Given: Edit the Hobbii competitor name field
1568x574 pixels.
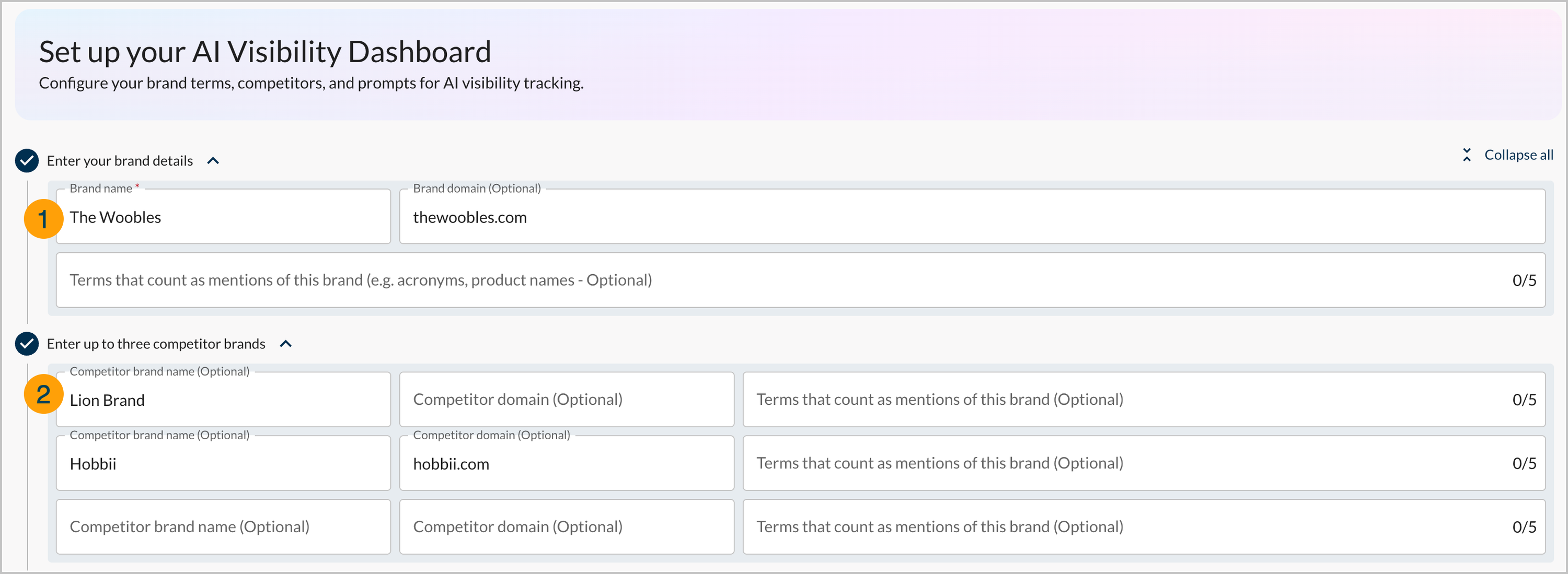Looking at the screenshot, I should click(223, 463).
